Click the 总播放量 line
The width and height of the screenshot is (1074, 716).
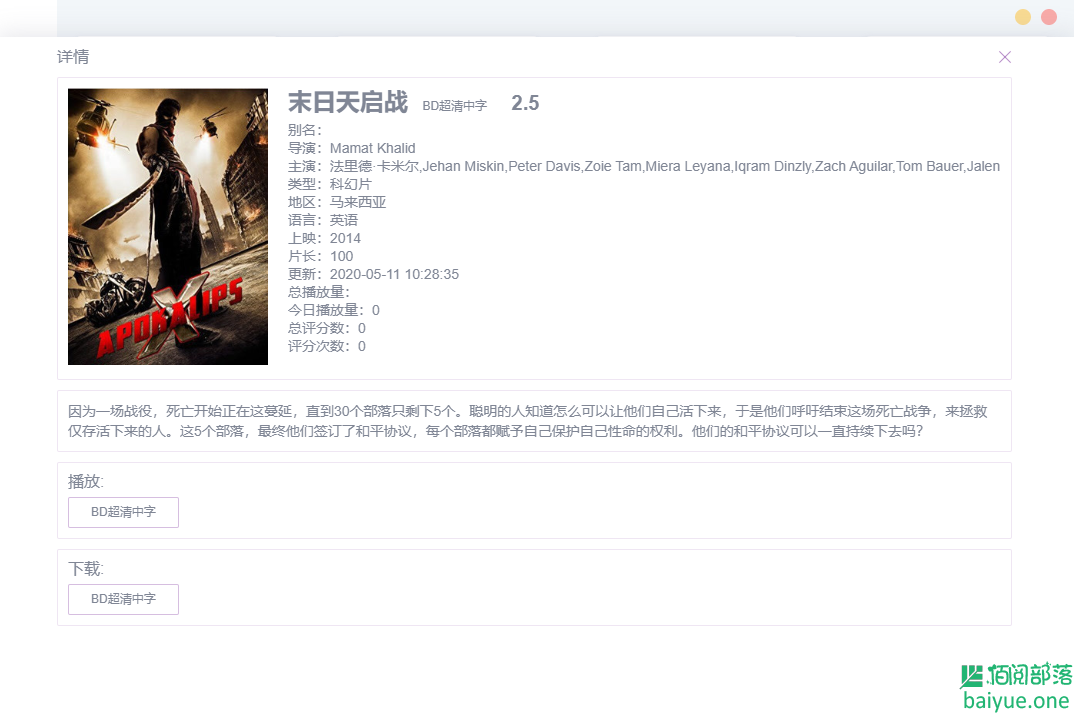point(319,292)
